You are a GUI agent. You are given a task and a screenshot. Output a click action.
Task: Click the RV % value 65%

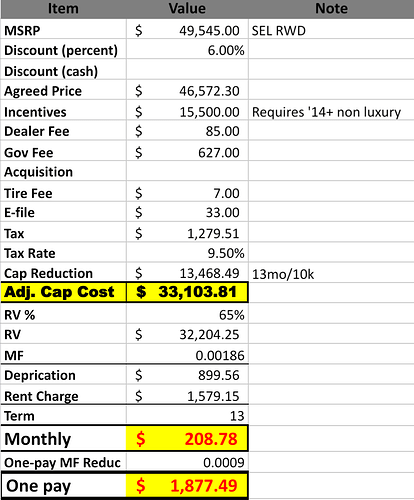point(187,314)
